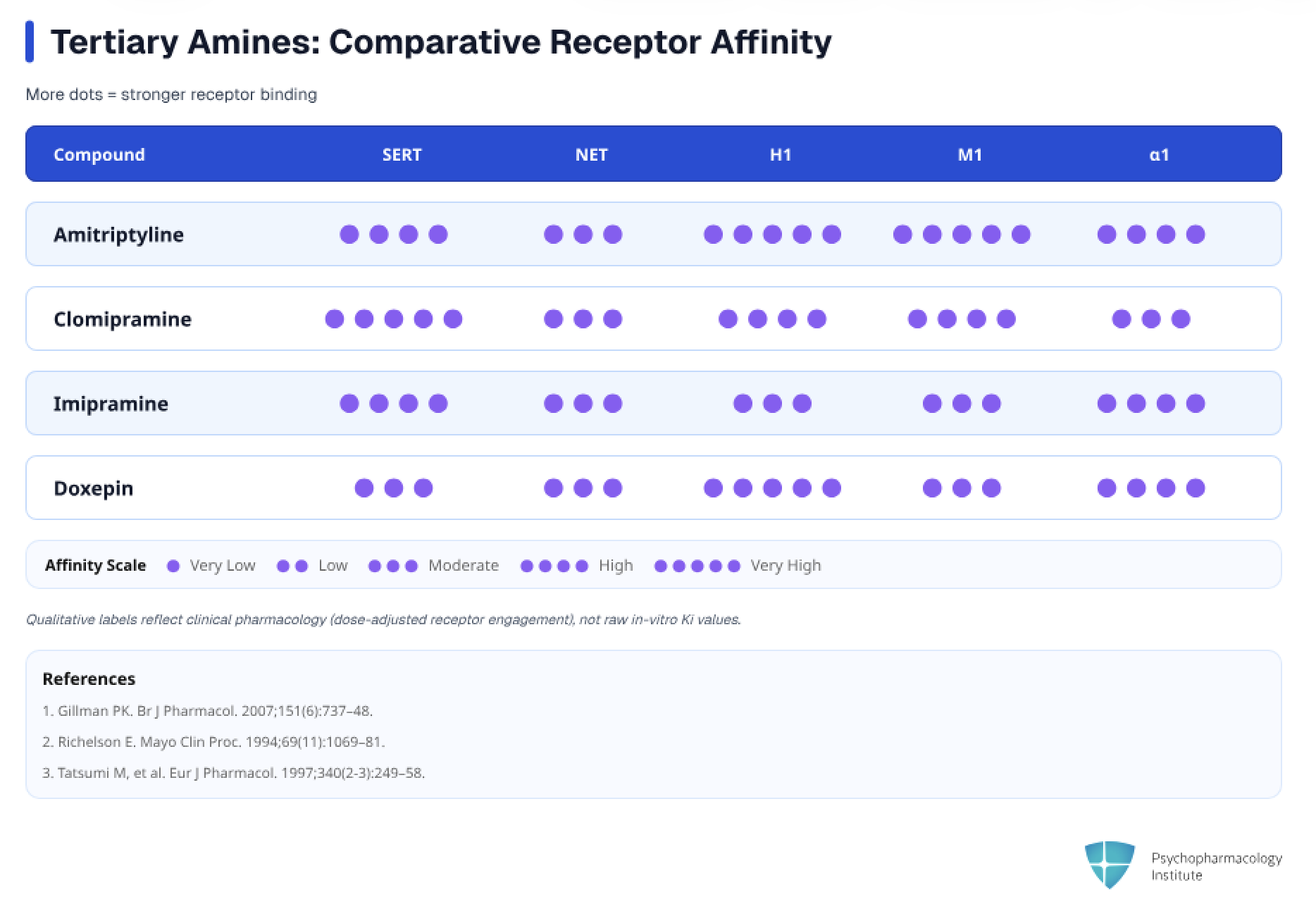This screenshot has height=916, width=1316.
Task: Open the Gillman PK reference
Action: pyautogui.click(x=207, y=711)
